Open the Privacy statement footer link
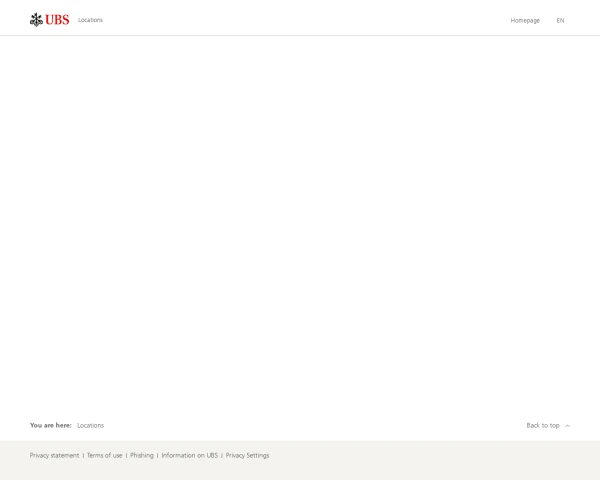This screenshot has width=600, height=480. (54, 455)
